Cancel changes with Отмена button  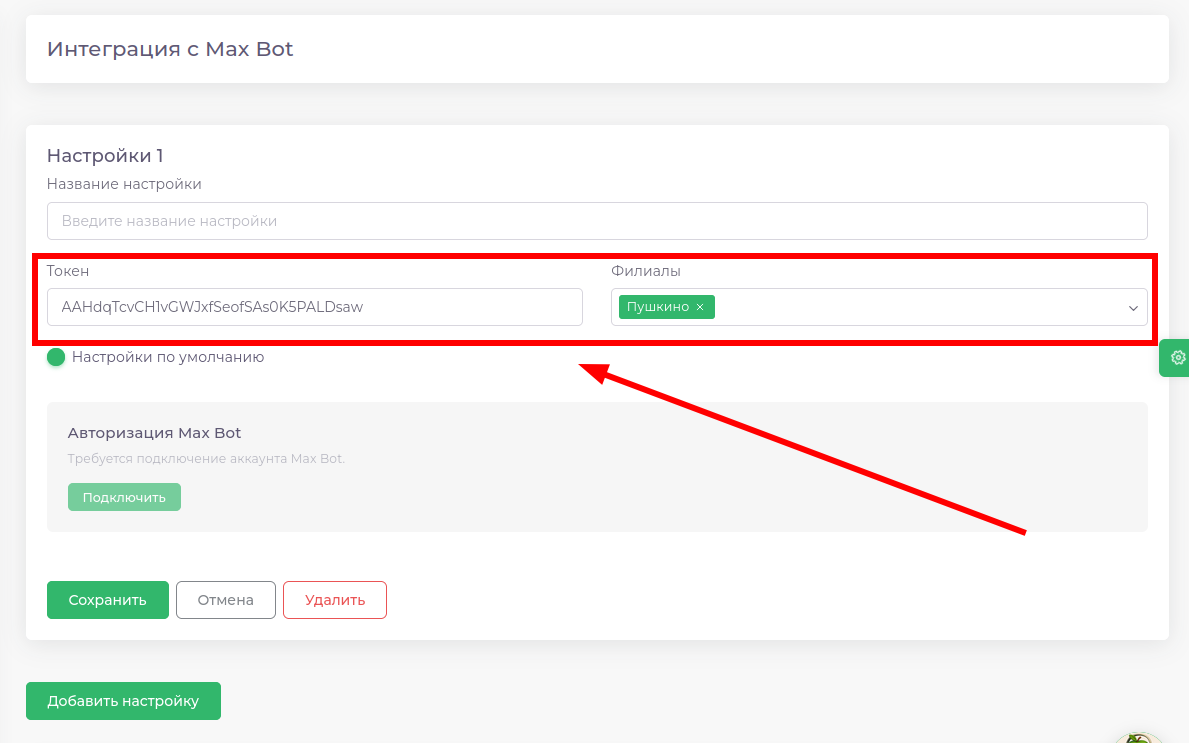click(x=225, y=600)
